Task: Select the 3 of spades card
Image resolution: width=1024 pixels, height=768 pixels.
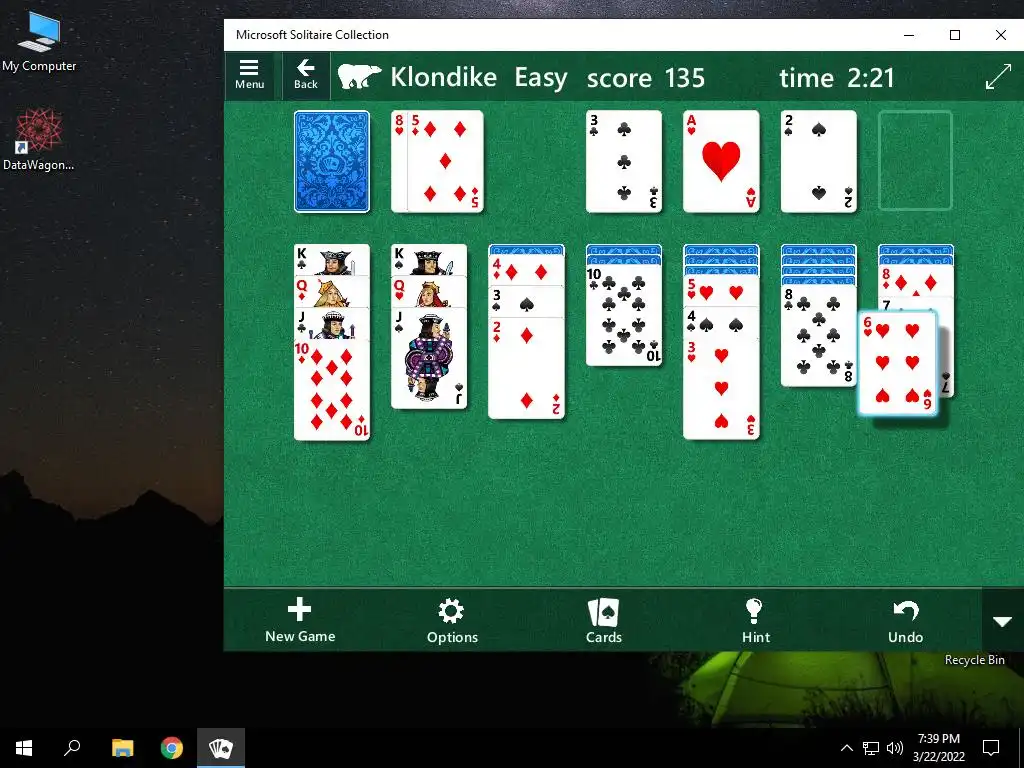Action: (x=526, y=302)
